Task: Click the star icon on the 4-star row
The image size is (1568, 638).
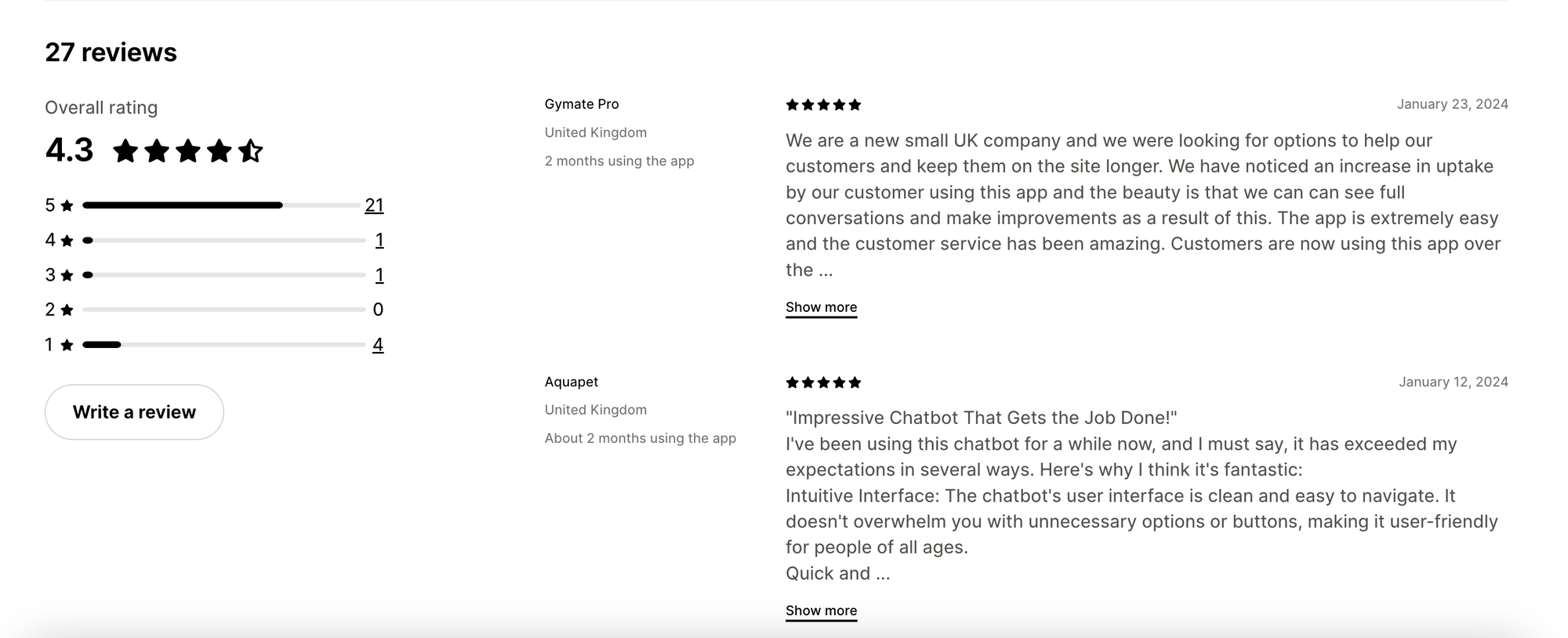Action: 66,240
